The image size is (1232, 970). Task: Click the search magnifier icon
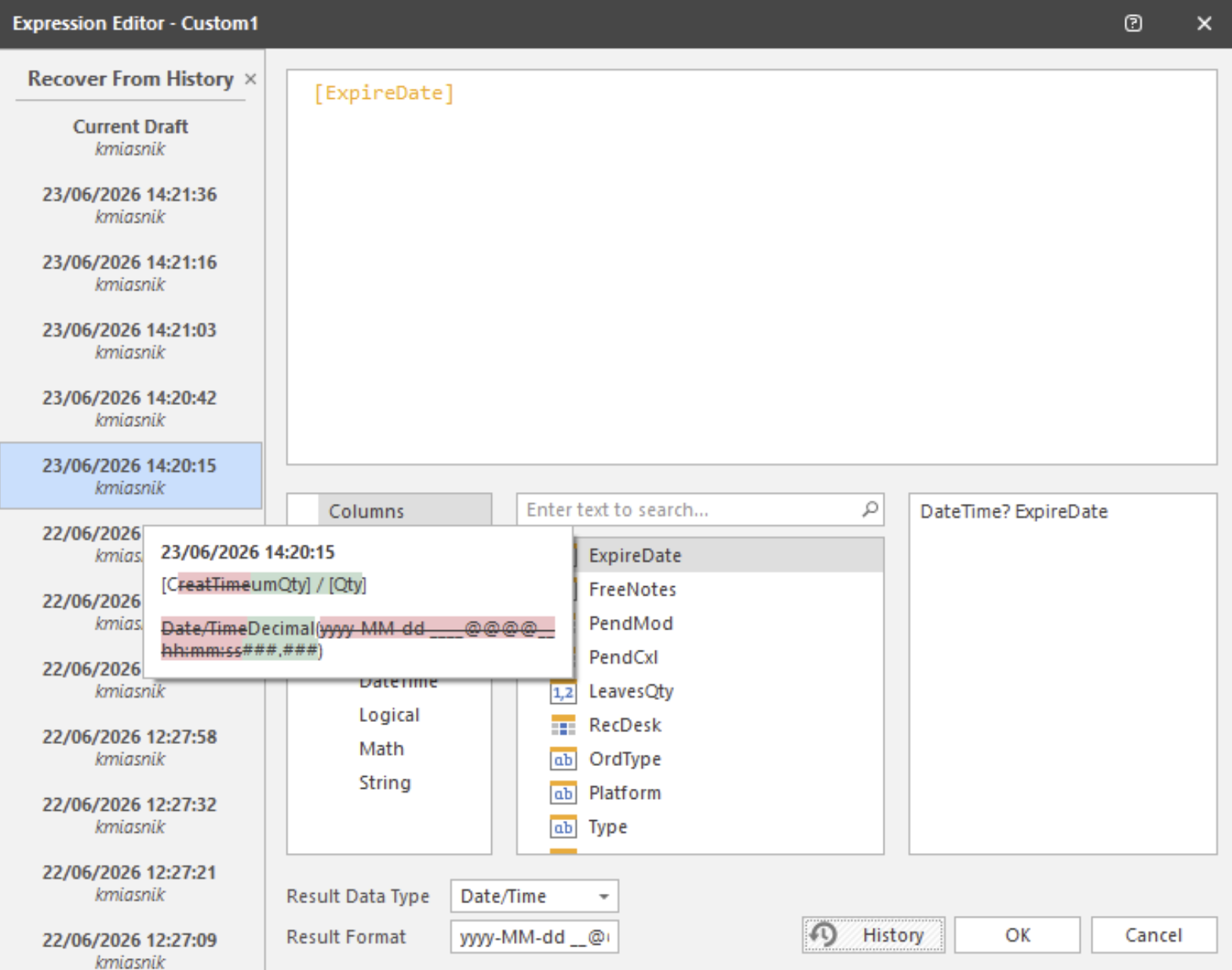pyautogui.click(x=869, y=509)
